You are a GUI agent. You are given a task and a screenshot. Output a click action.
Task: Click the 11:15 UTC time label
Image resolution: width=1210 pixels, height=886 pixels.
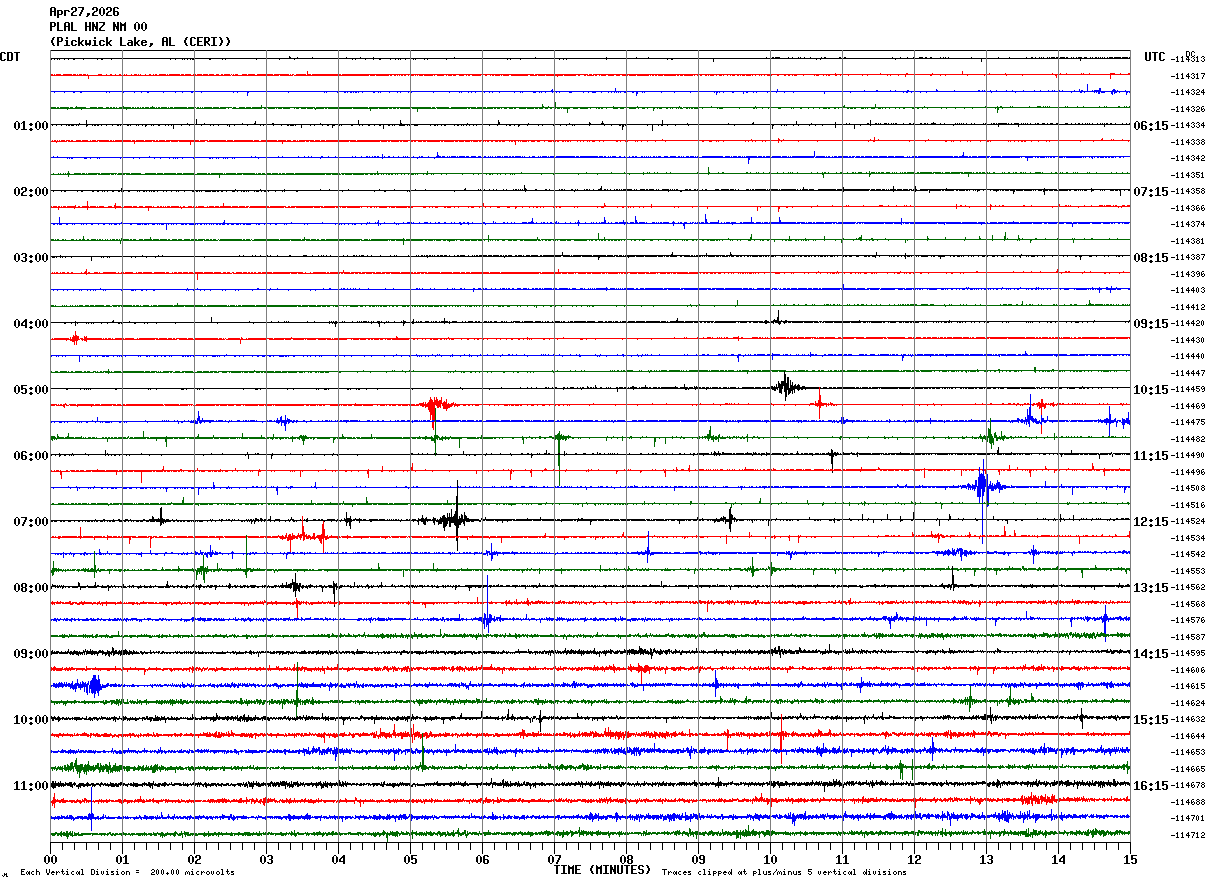click(1150, 455)
